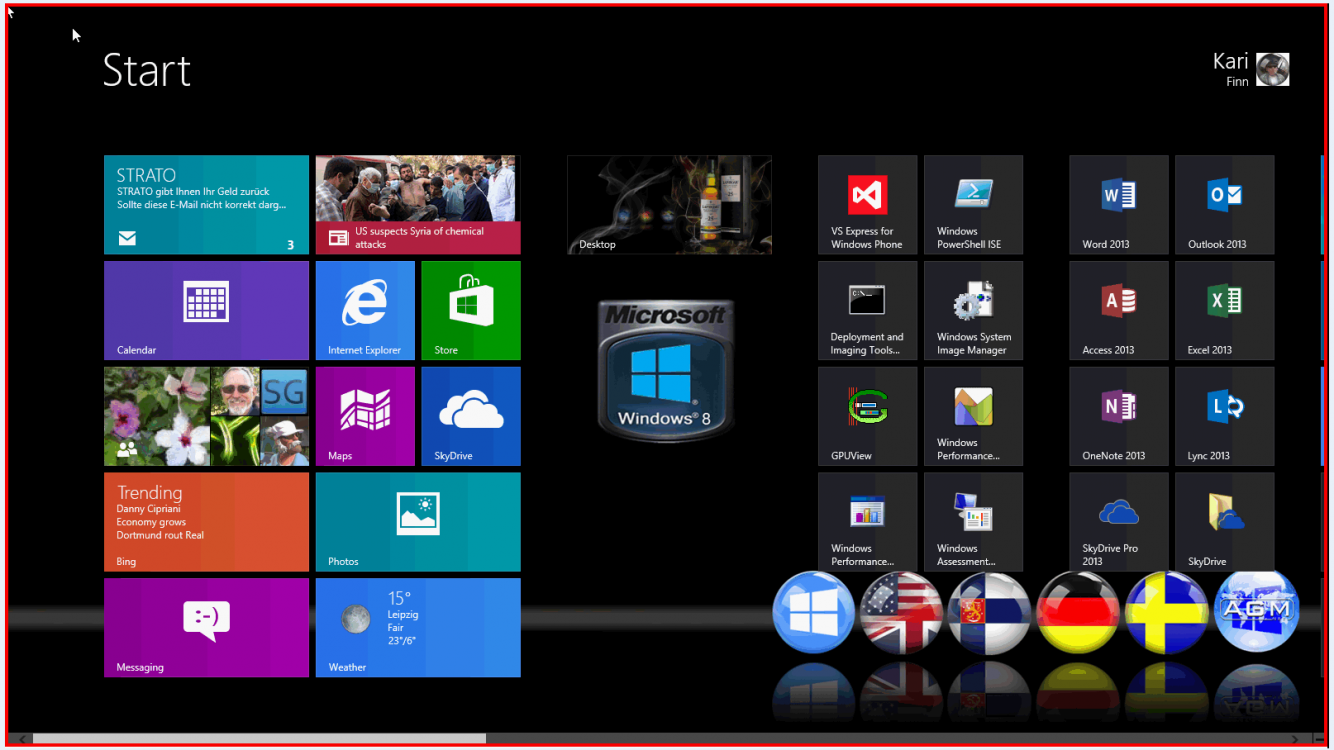Launch OneNote 2013
Viewport: 1334px width, 750px height.
coord(1118,416)
